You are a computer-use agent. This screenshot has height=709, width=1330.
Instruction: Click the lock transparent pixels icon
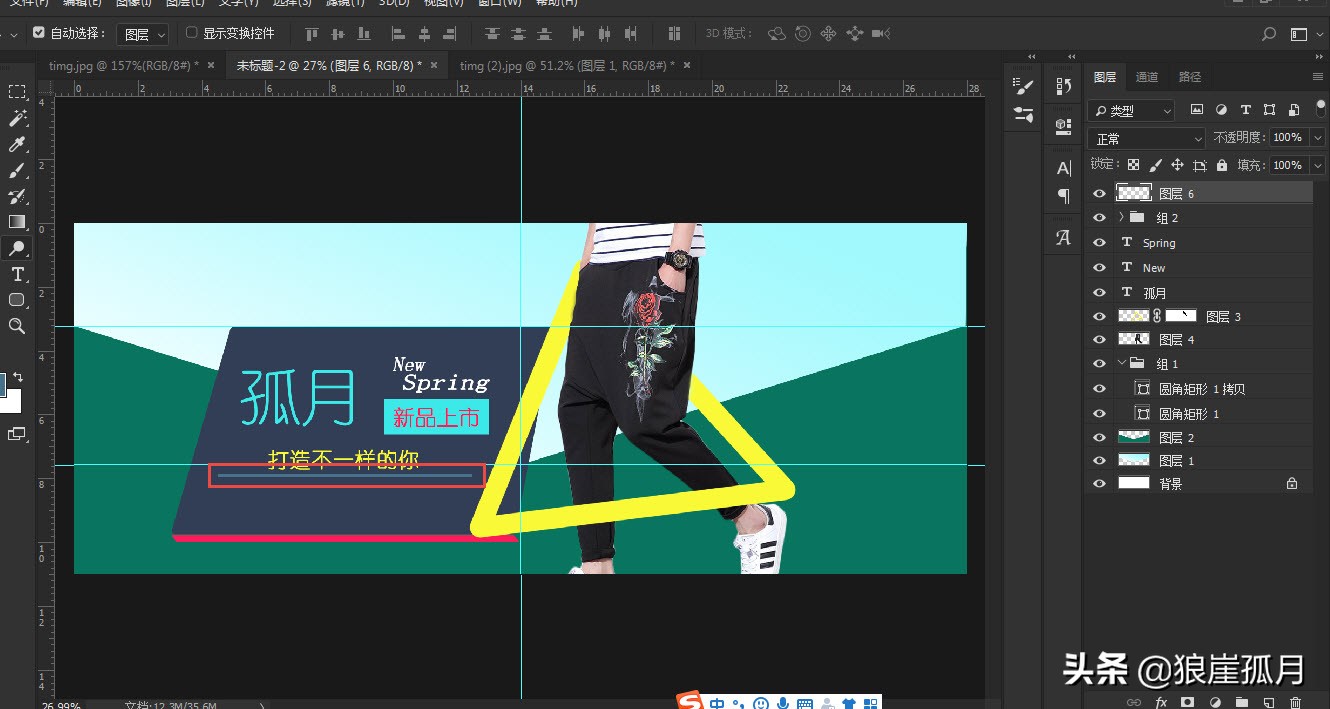tap(1135, 164)
